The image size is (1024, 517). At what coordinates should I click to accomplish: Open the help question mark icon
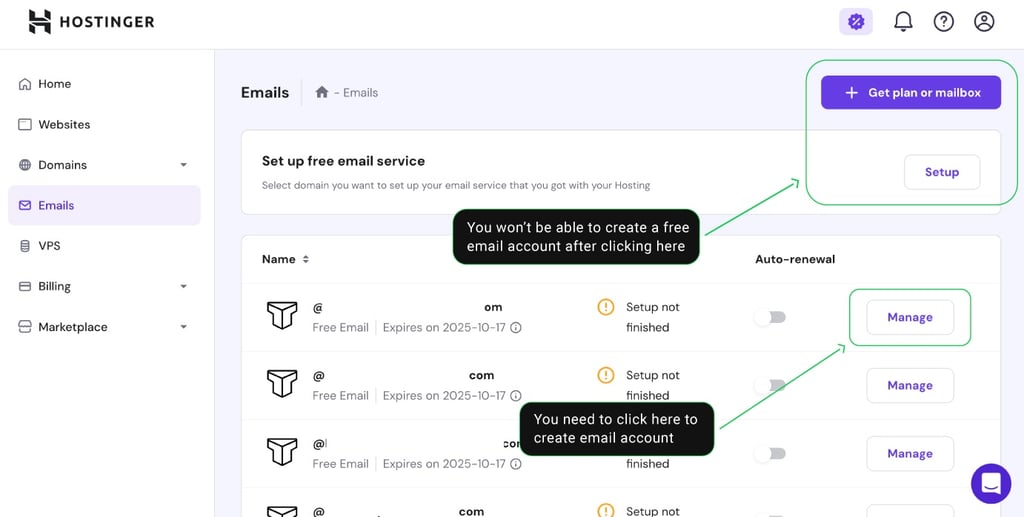[x=943, y=22]
